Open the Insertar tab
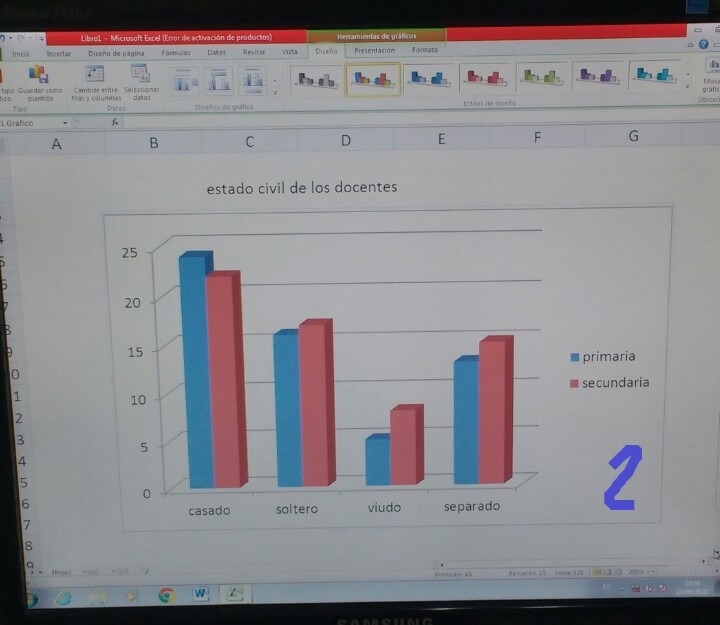 (x=59, y=54)
